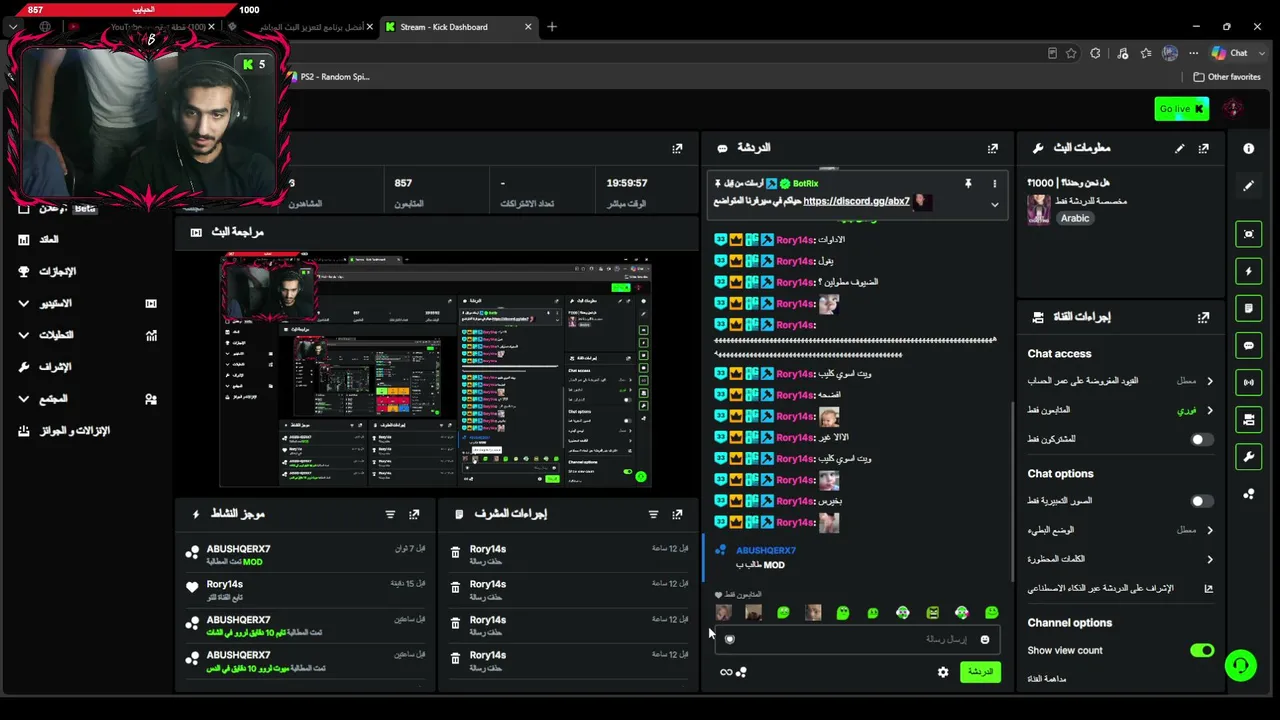Open the channel avatar beside Go live

point(1233,108)
